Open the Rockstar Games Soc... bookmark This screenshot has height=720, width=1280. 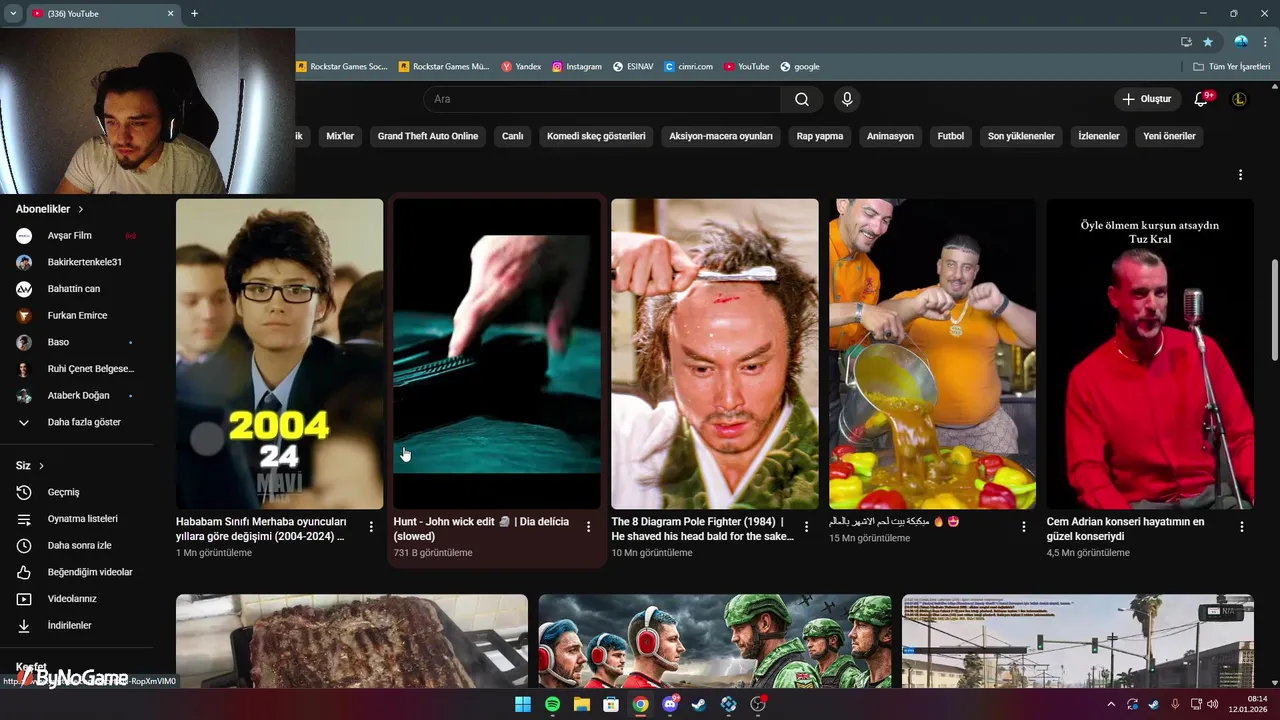coord(342,67)
